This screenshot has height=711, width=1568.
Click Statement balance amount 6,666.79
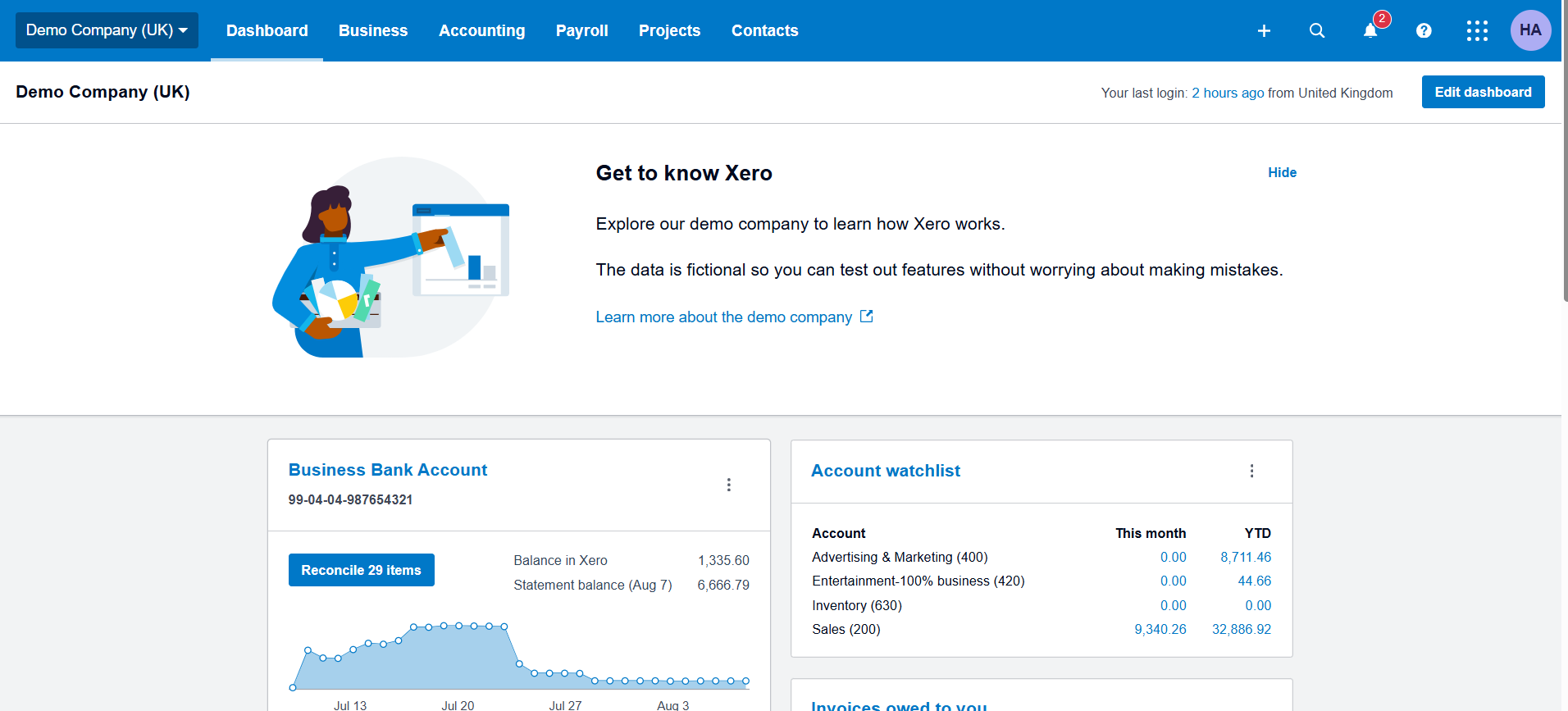tap(723, 585)
